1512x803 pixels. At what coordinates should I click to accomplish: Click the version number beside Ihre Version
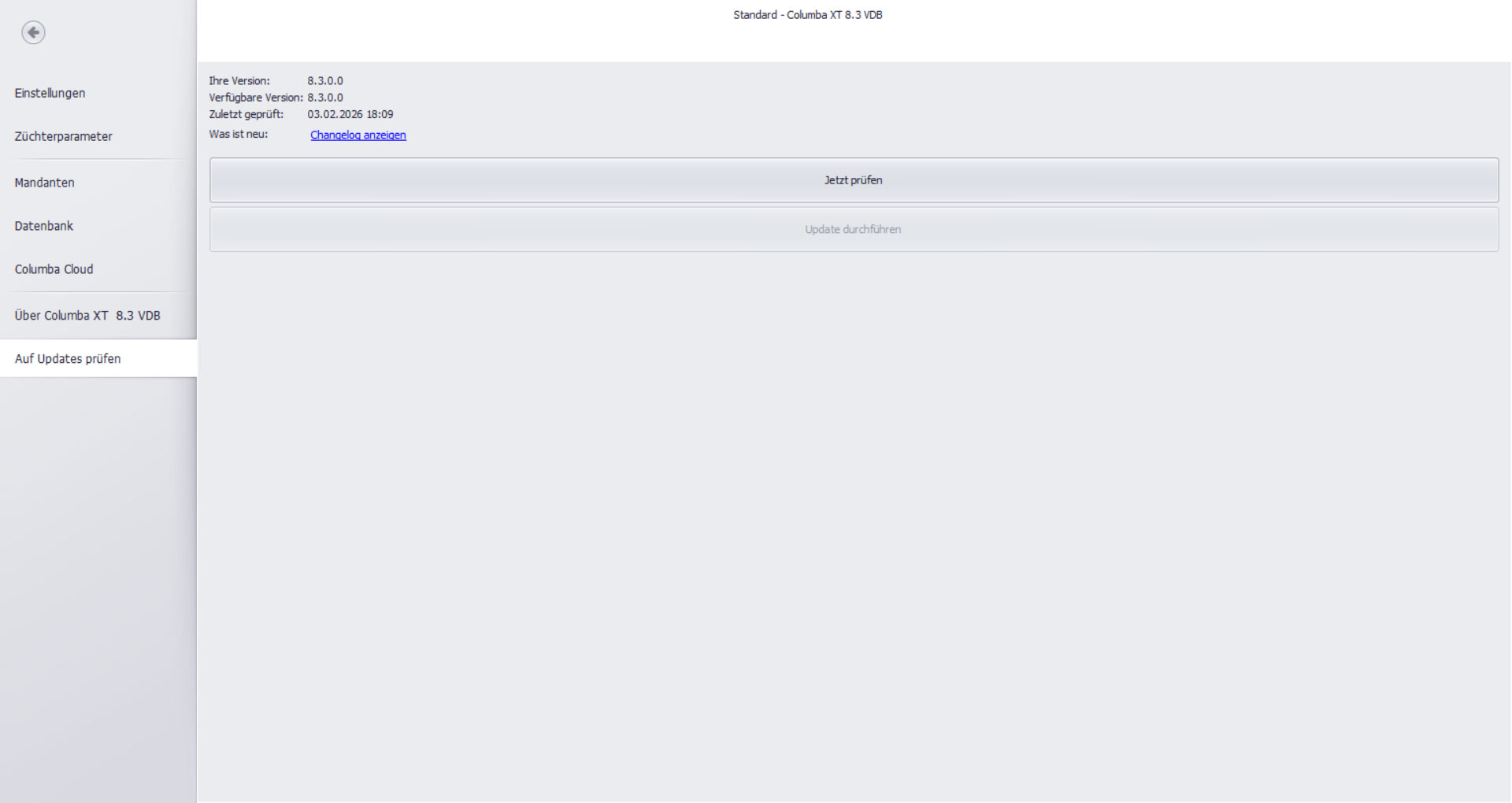324,81
